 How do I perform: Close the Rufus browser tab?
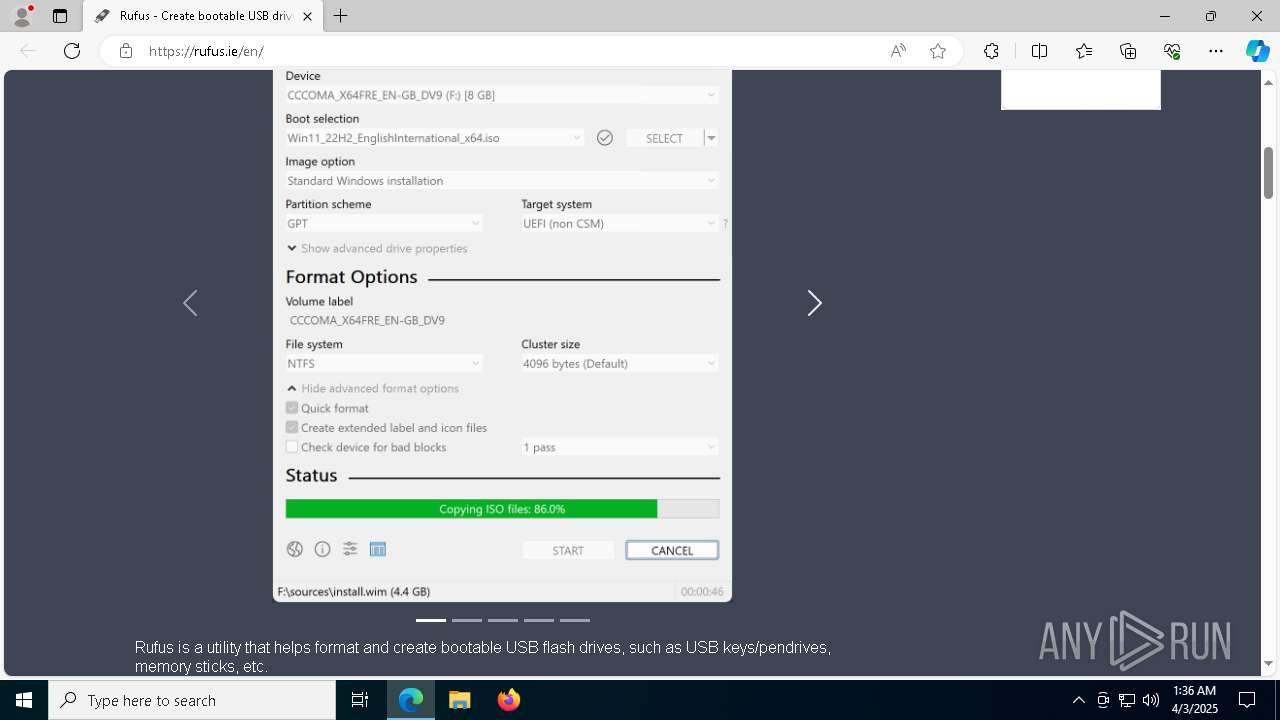(x=307, y=16)
